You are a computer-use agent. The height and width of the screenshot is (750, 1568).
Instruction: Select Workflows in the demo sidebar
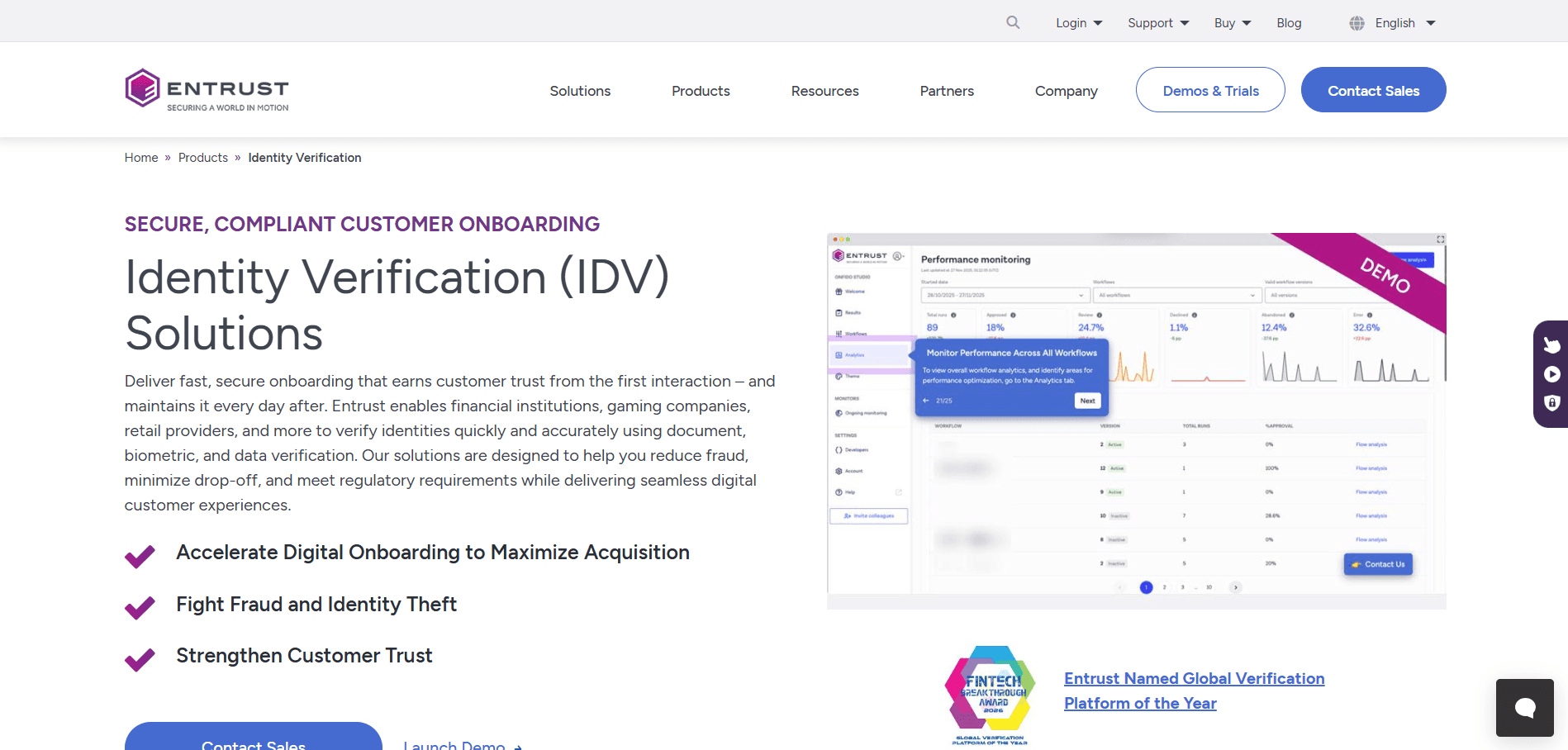852,334
